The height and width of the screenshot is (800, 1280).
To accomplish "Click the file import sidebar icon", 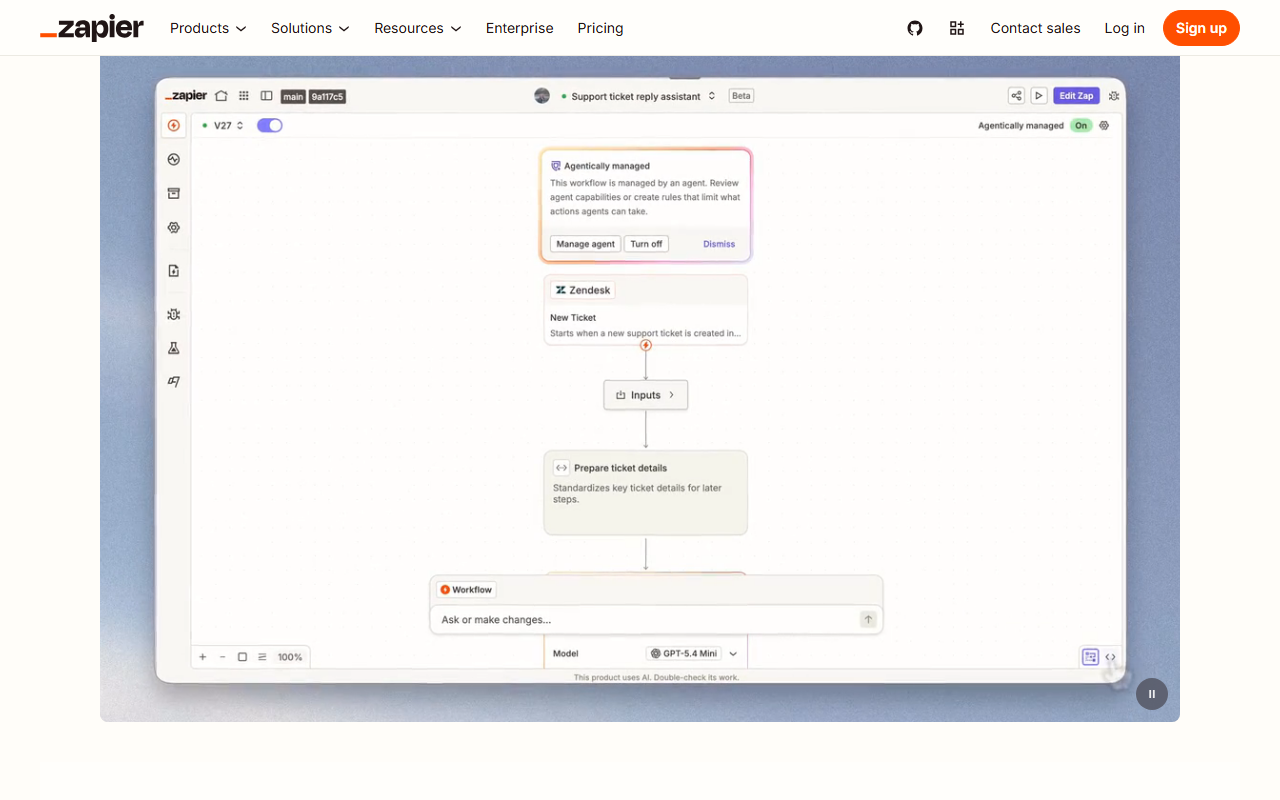I will pyautogui.click(x=174, y=271).
